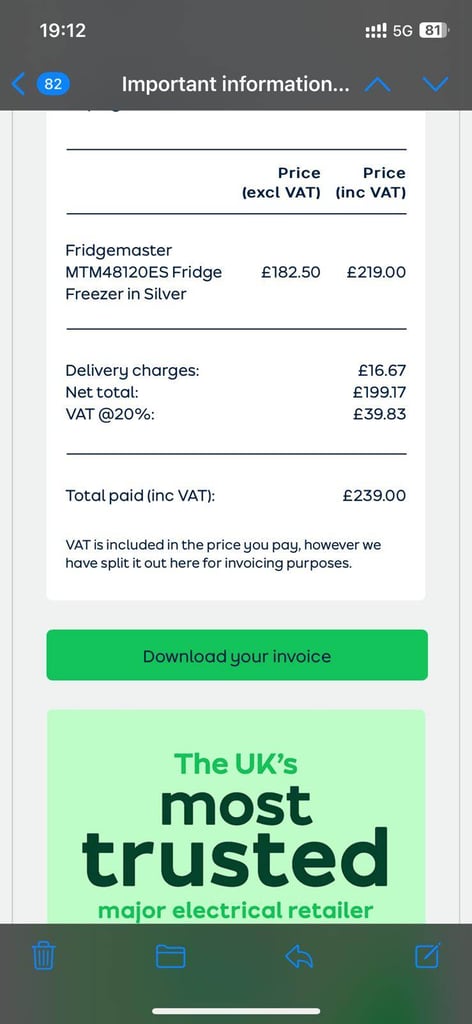Move email using the folder icon
Screen dimensions: 472x1024
(x=170, y=957)
